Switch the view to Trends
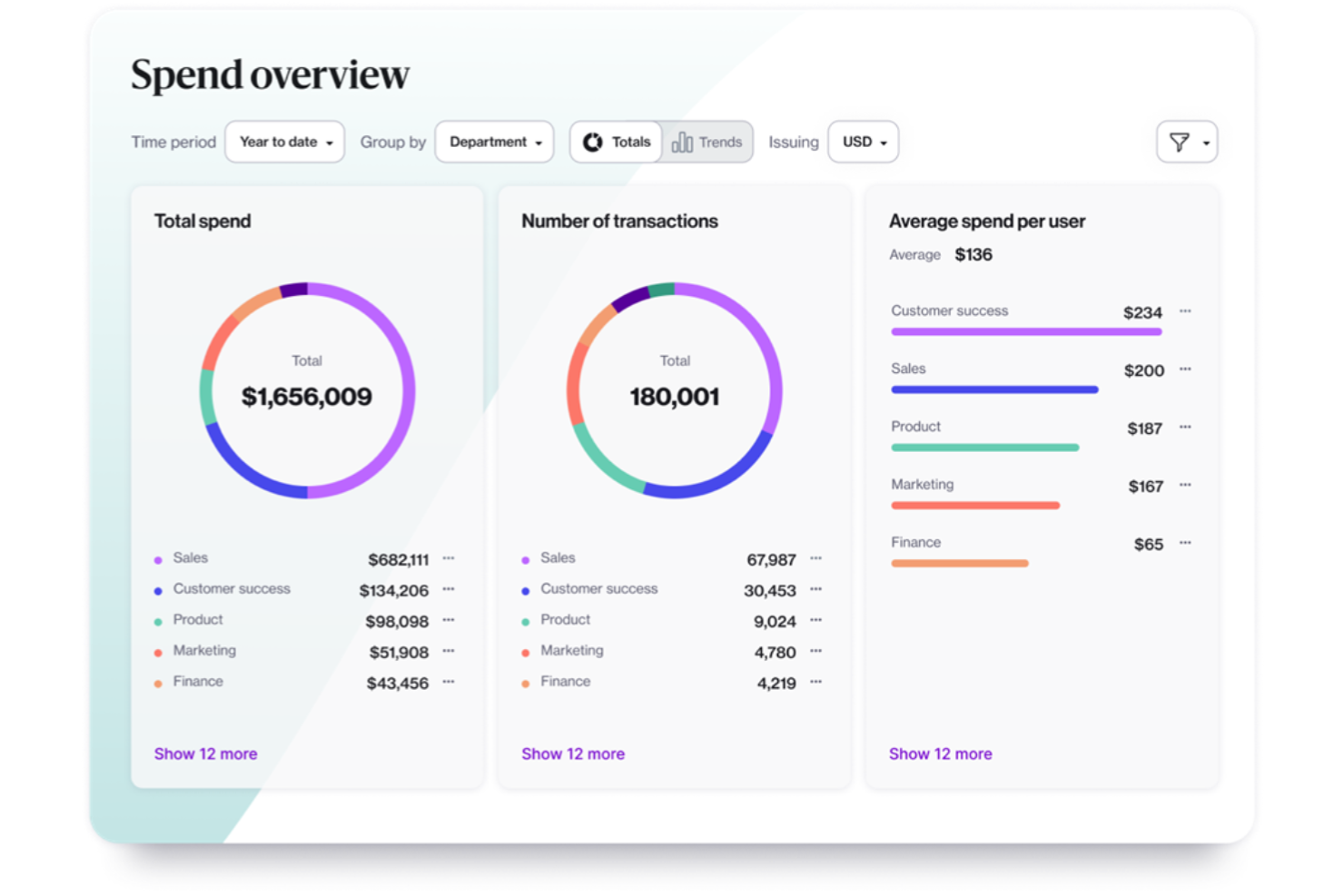1344x896 pixels. (x=707, y=143)
